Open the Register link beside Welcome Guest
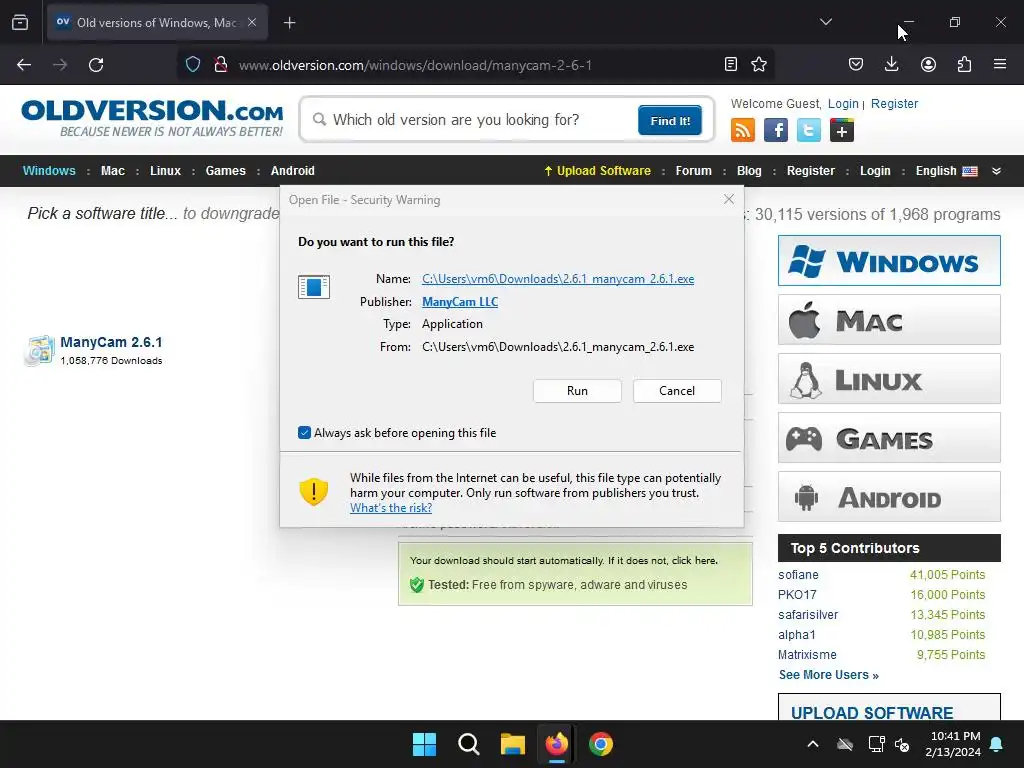This screenshot has height=768, width=1024. point(894,104)
